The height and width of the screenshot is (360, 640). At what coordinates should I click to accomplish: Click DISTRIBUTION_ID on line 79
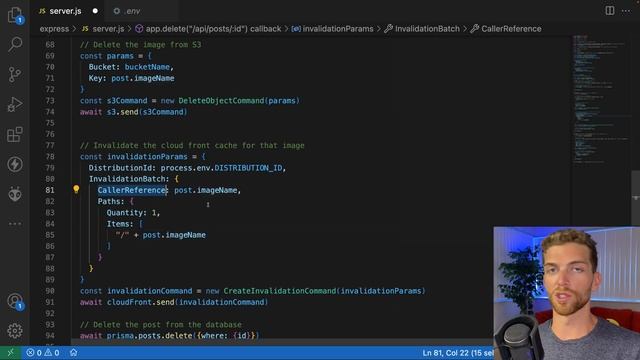(x=248, y=168)
